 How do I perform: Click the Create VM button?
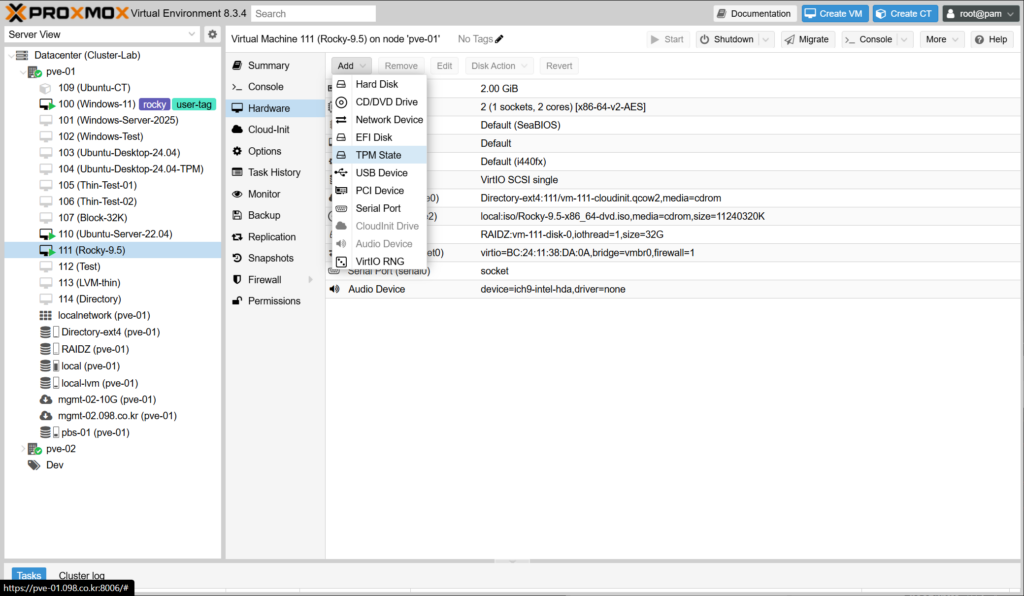pyautogui.click(x=833, y=13)
